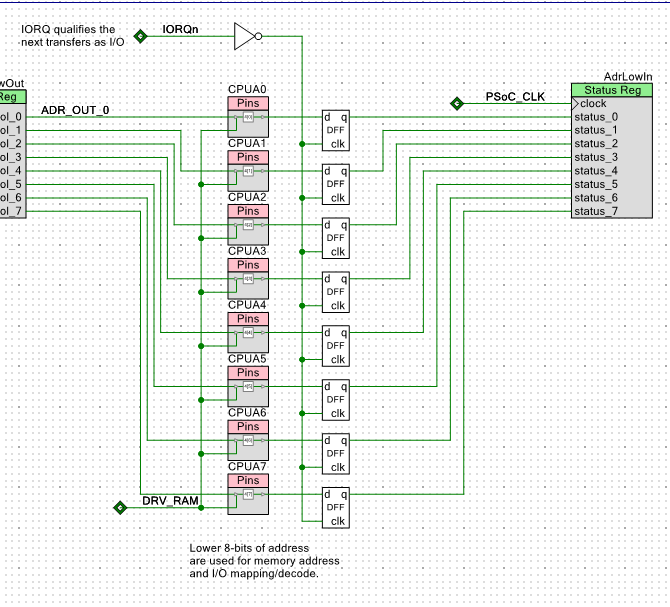Select the 'IORQ qualifies the next transfers' annotation
670x607 pixels.
coord(73,37)
